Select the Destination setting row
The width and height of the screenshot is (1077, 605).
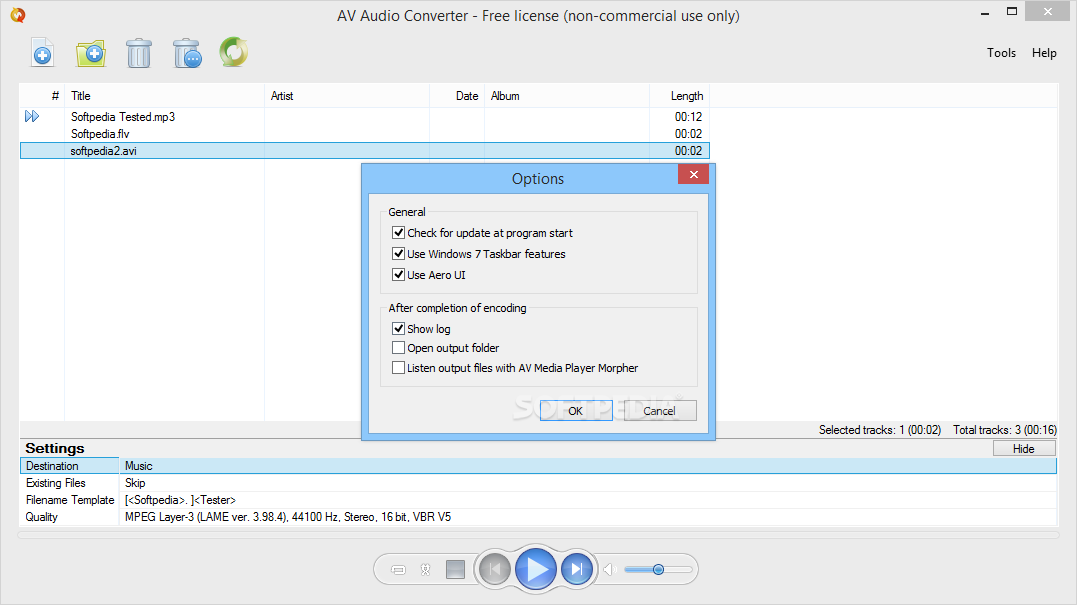click(x=538, y=466)
